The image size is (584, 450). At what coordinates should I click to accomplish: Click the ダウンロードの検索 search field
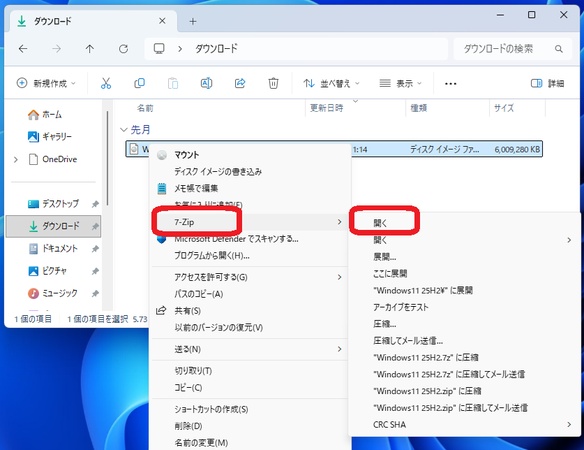coord(512,49)
